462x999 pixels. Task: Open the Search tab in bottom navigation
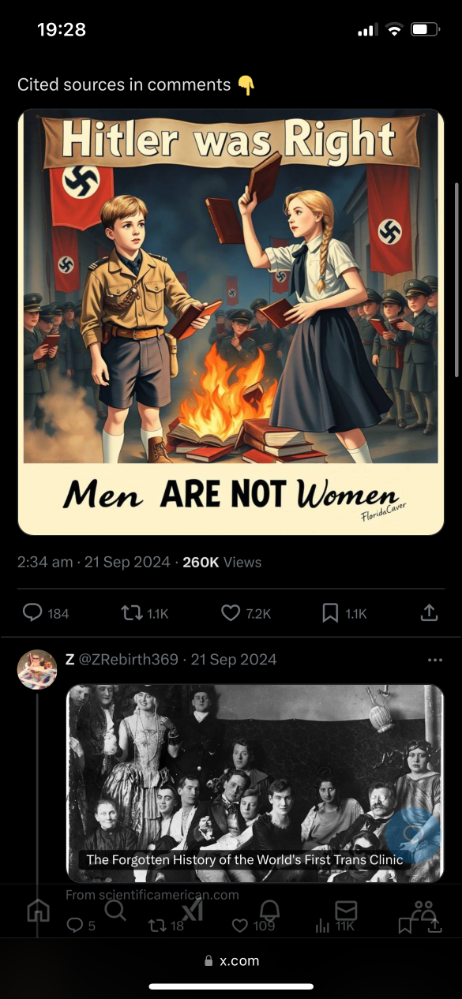tap(115, 911)
